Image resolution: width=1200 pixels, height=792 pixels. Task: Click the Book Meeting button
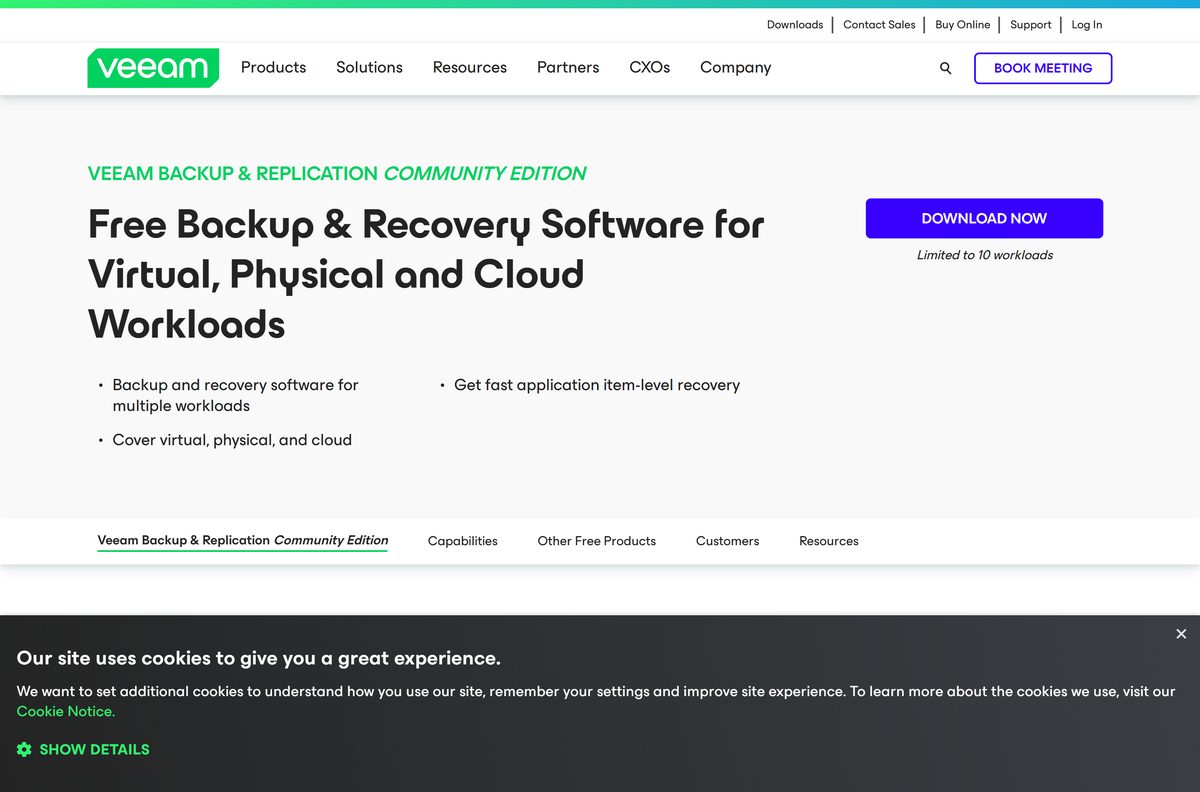tap(1043, 68)
